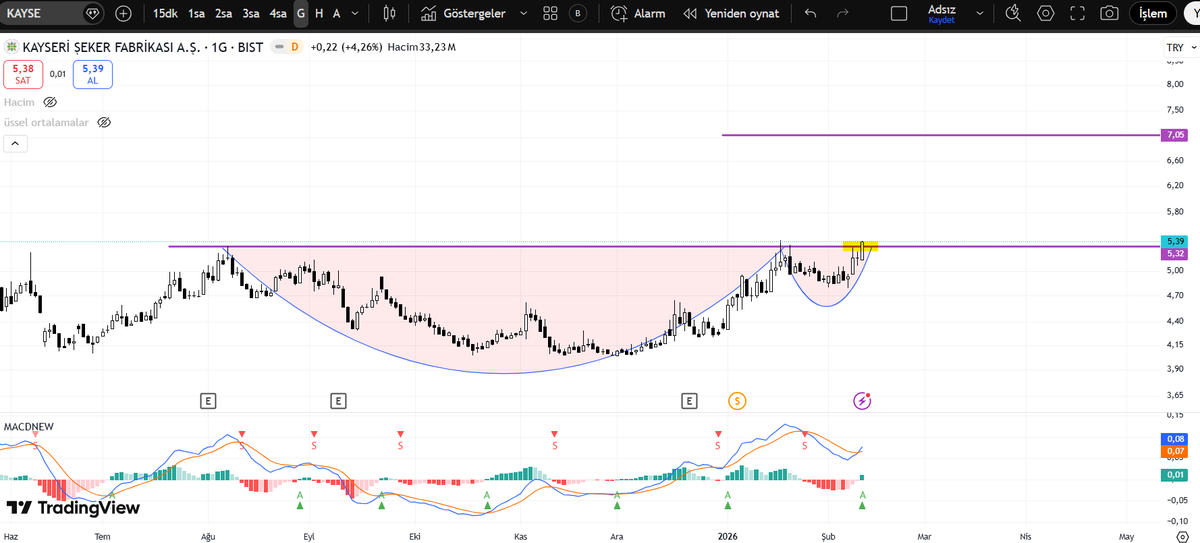Click the KAYSERİ ŞEKER FABRİKASI title
The width and height of the screenshot is (1200, 543).
pyautogui.click(x=113, y=47)
